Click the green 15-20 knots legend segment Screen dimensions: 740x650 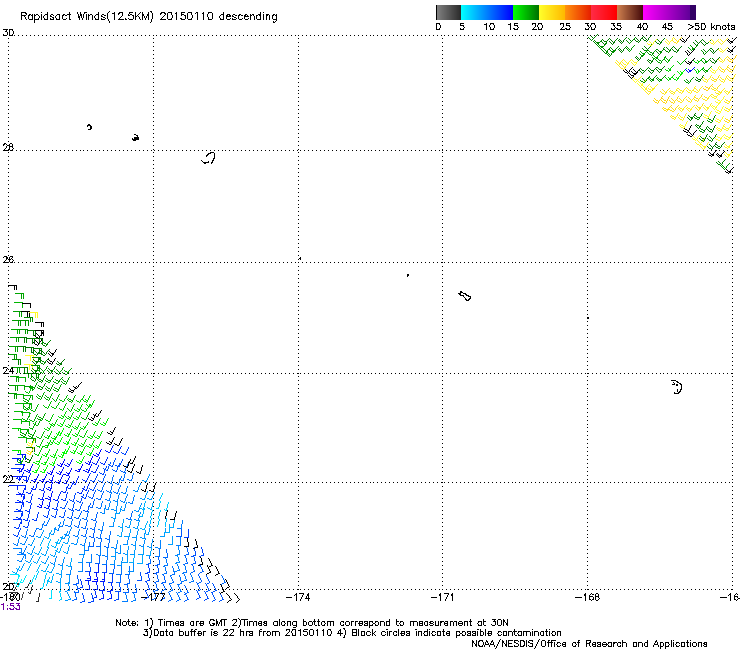(526, 12)
